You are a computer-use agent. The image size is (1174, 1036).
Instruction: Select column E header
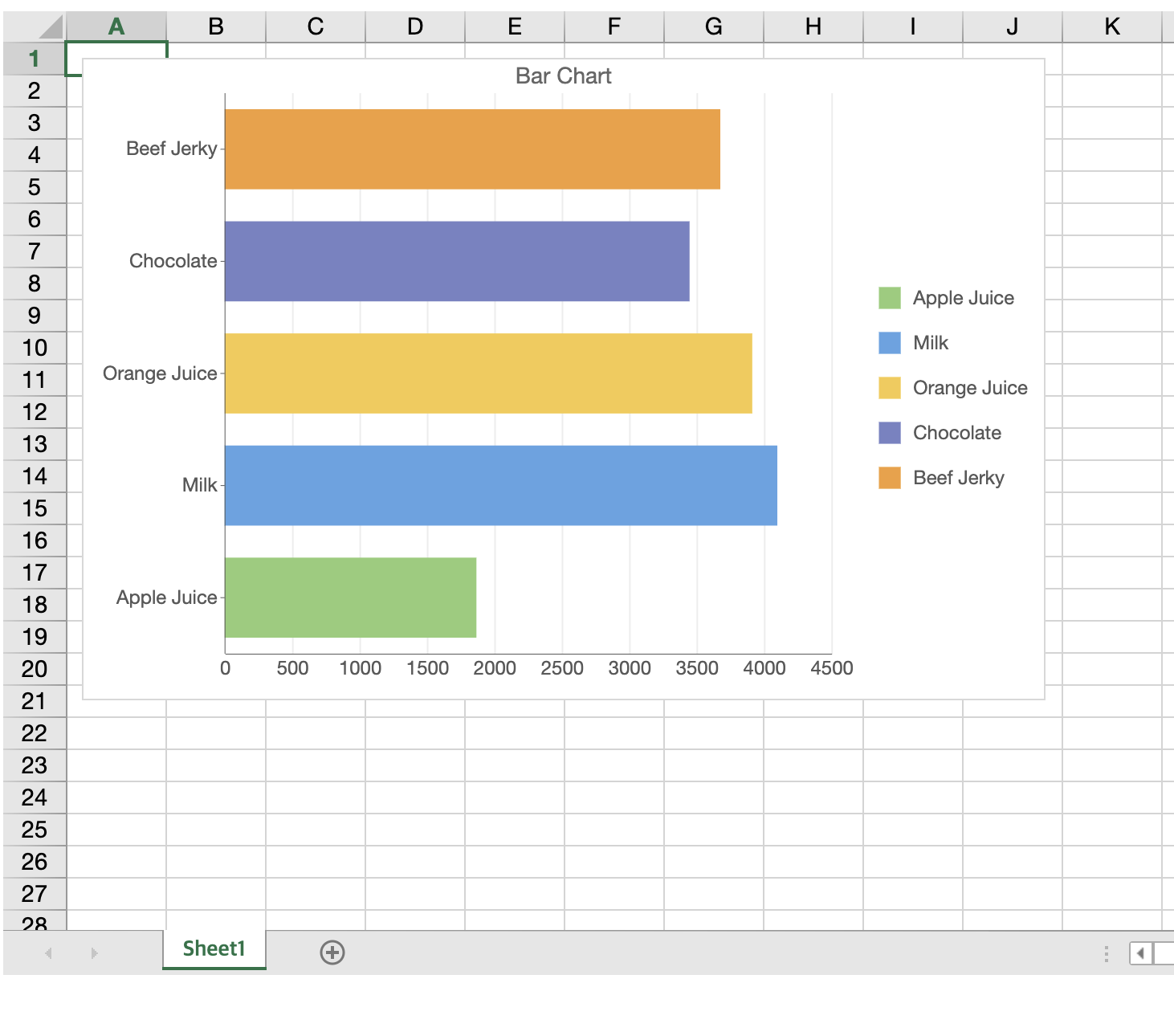[x=515, y=27]
